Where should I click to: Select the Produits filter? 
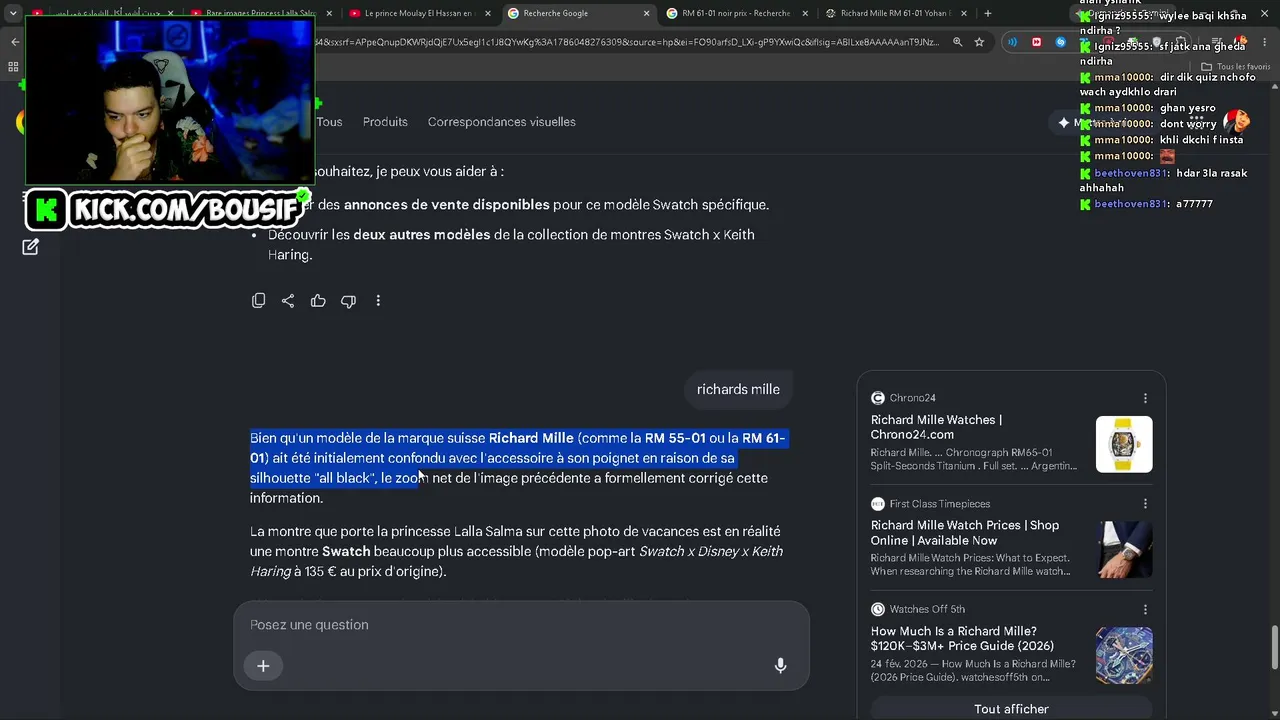385,122
